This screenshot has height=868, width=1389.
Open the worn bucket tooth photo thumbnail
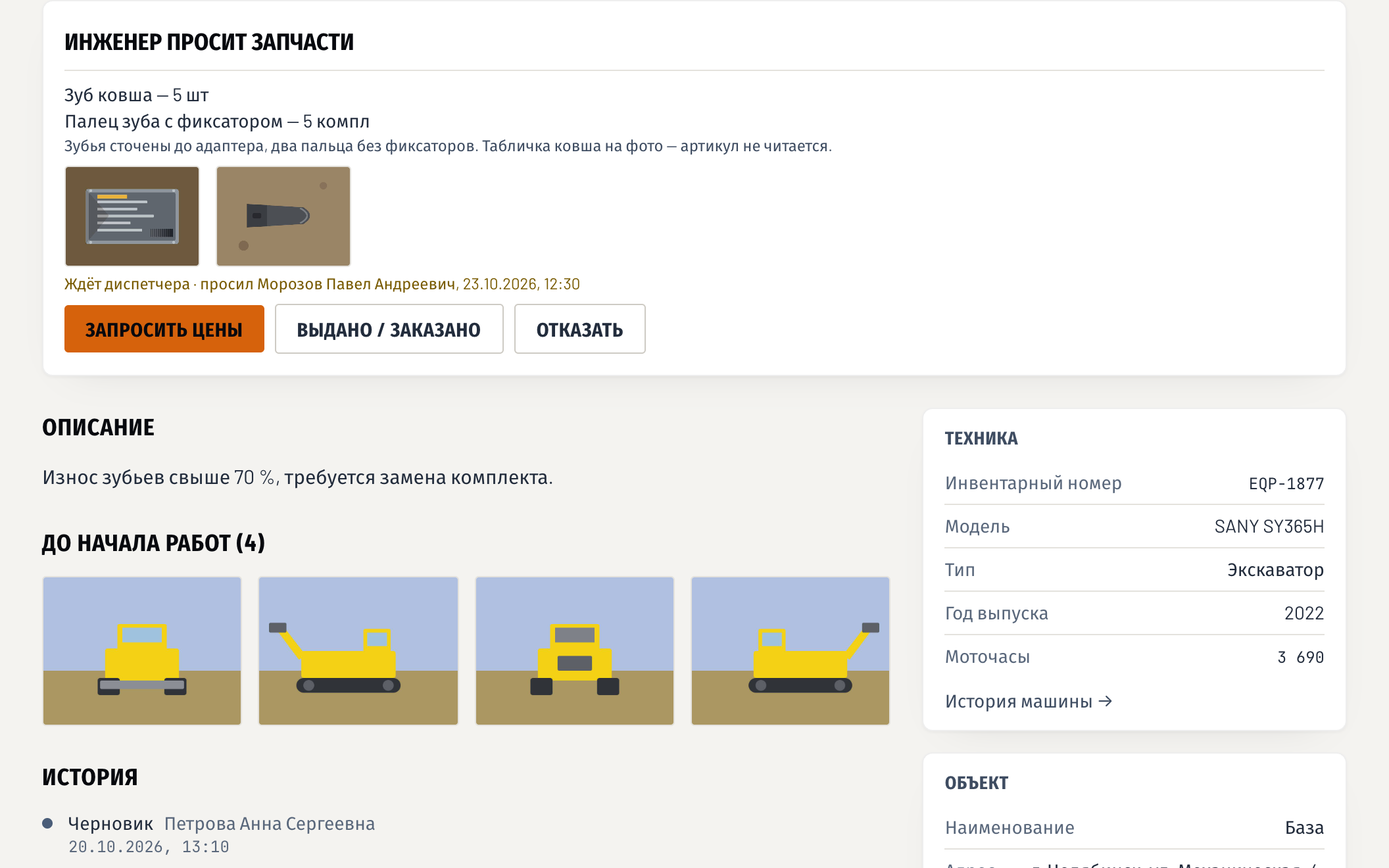pos(283,216)
